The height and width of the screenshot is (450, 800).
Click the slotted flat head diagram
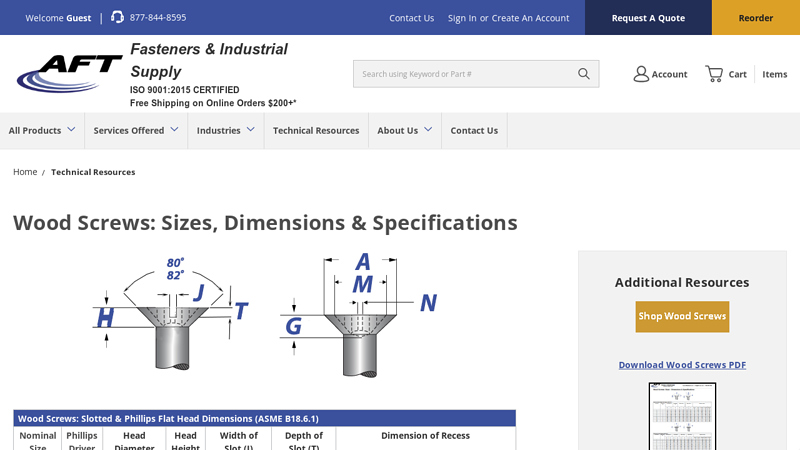pos(171,313)
